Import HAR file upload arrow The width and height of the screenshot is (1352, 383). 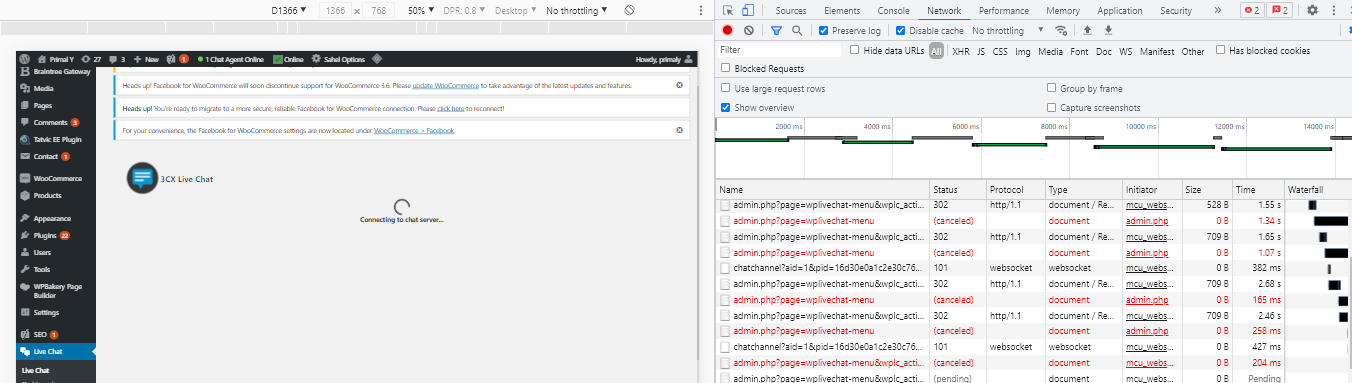1087,31
